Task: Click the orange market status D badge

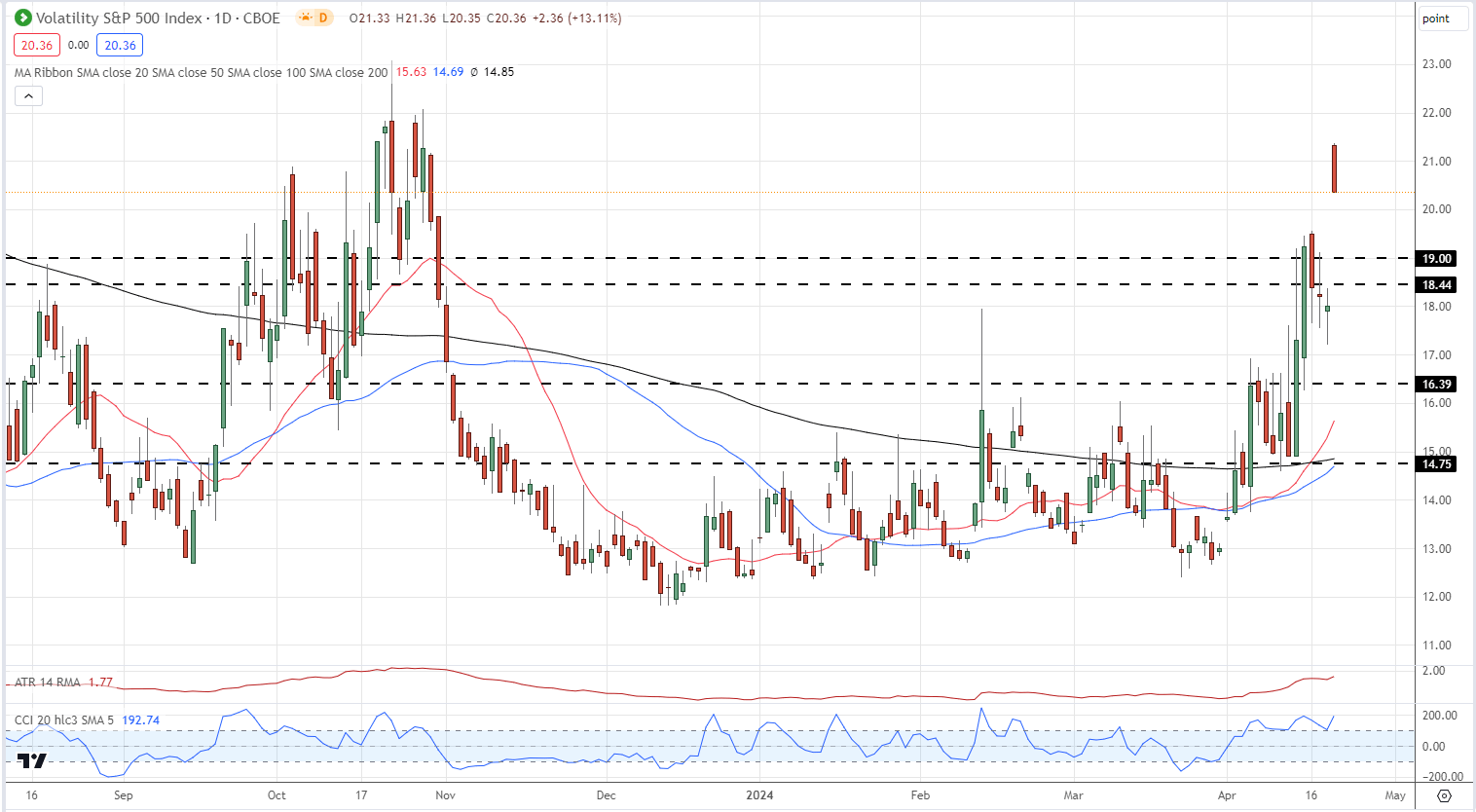Action: coord(314,18)
